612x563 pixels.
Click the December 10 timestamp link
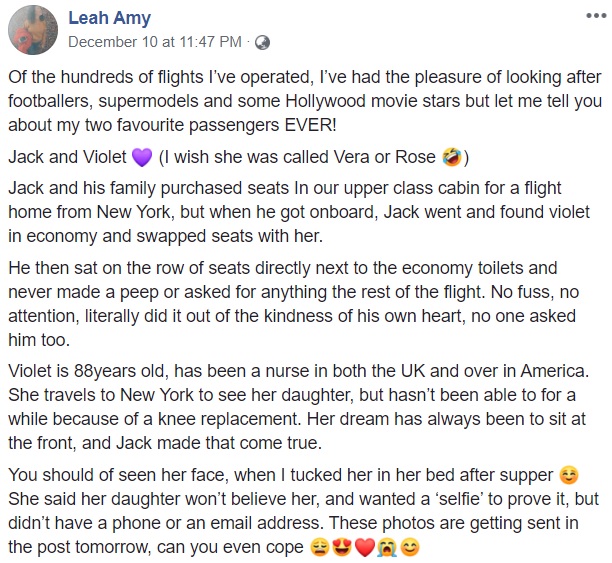pyautogui.click(x=156, y=42)
